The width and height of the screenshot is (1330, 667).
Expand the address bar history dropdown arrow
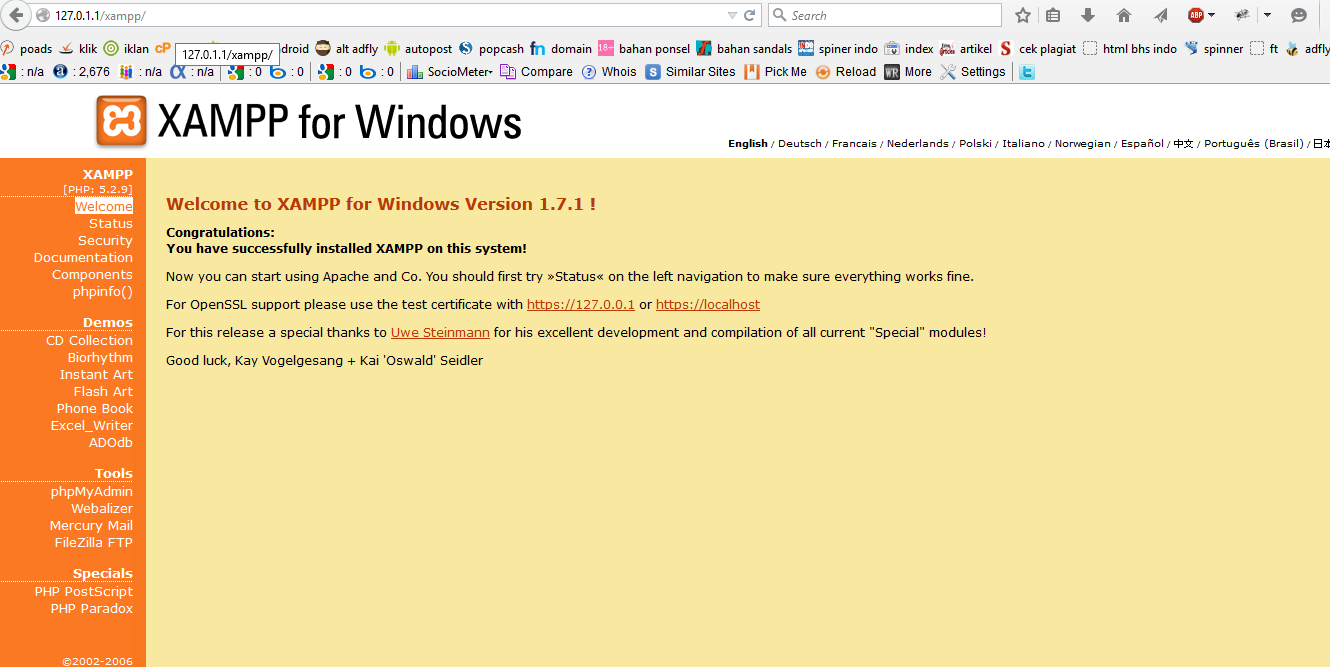point(732,15)
